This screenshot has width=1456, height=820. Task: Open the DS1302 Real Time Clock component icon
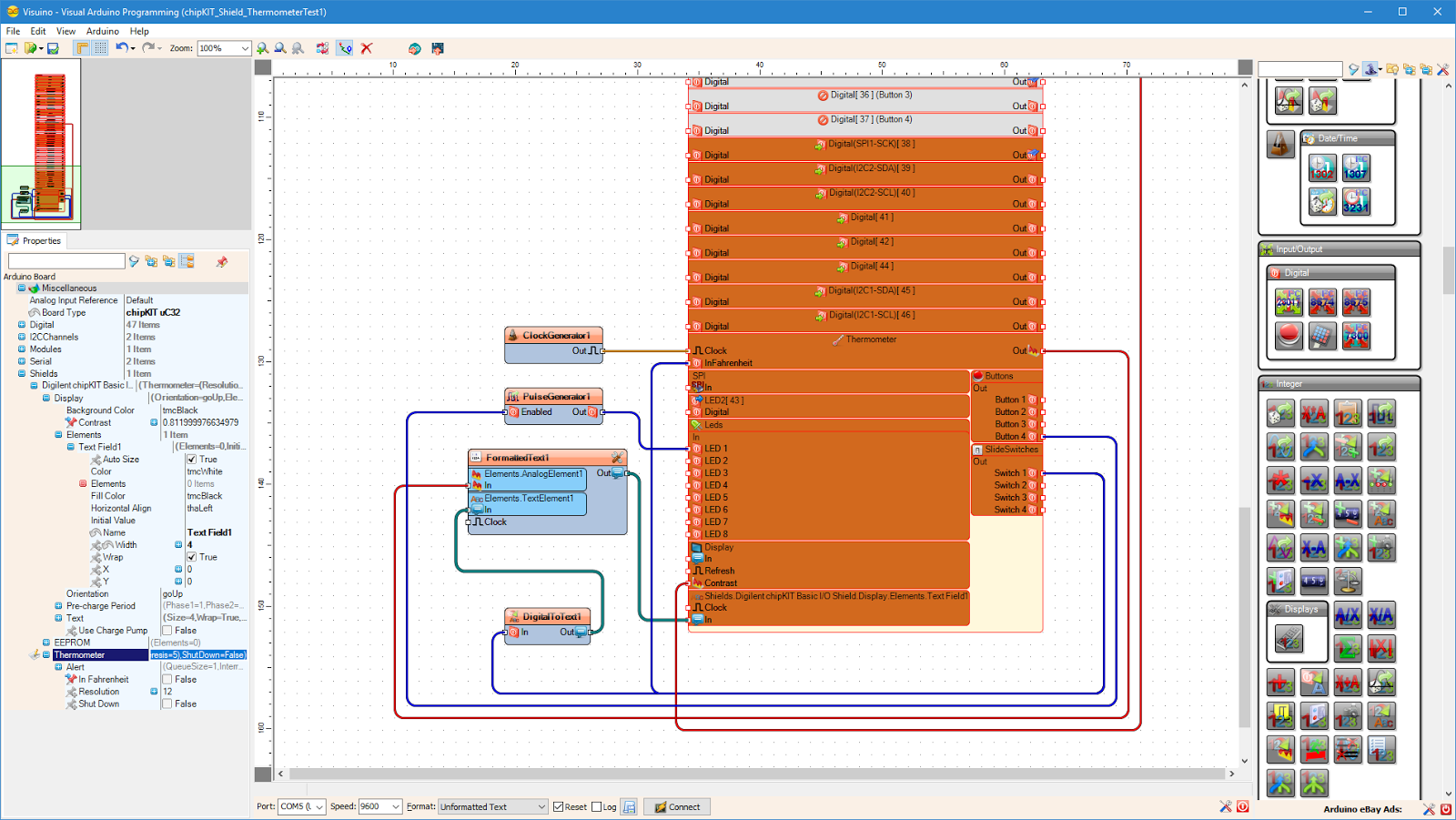(1322, 167)
